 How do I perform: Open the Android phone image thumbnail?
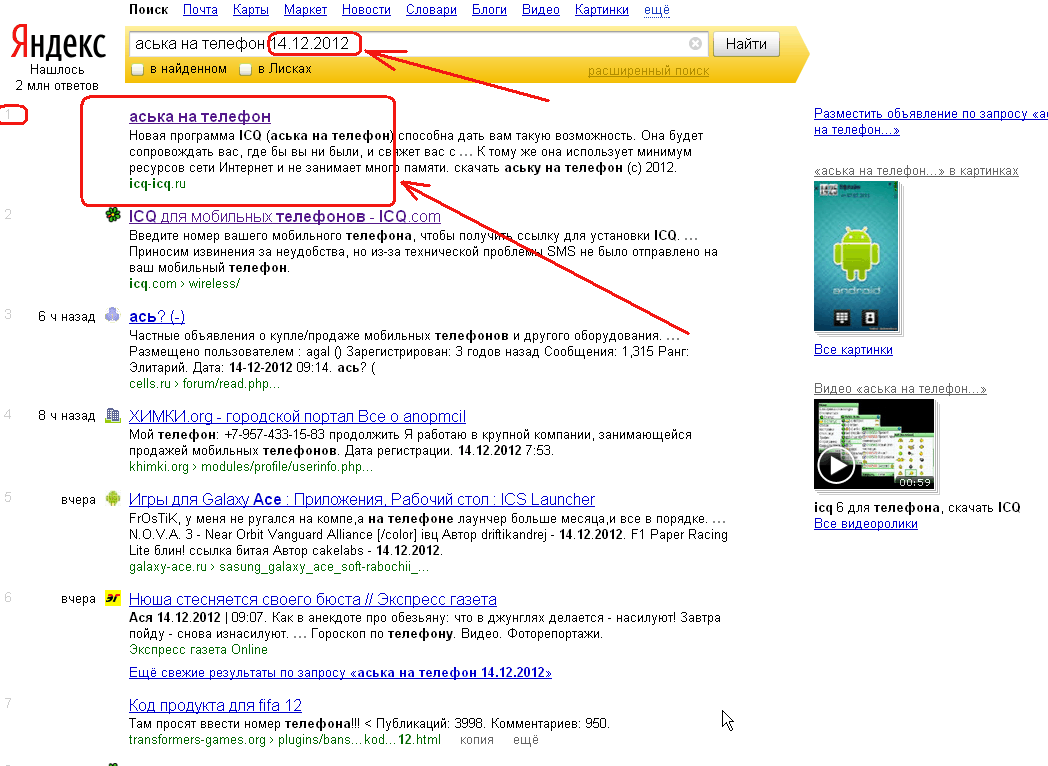pyautogui.click(x=857, y=257)
